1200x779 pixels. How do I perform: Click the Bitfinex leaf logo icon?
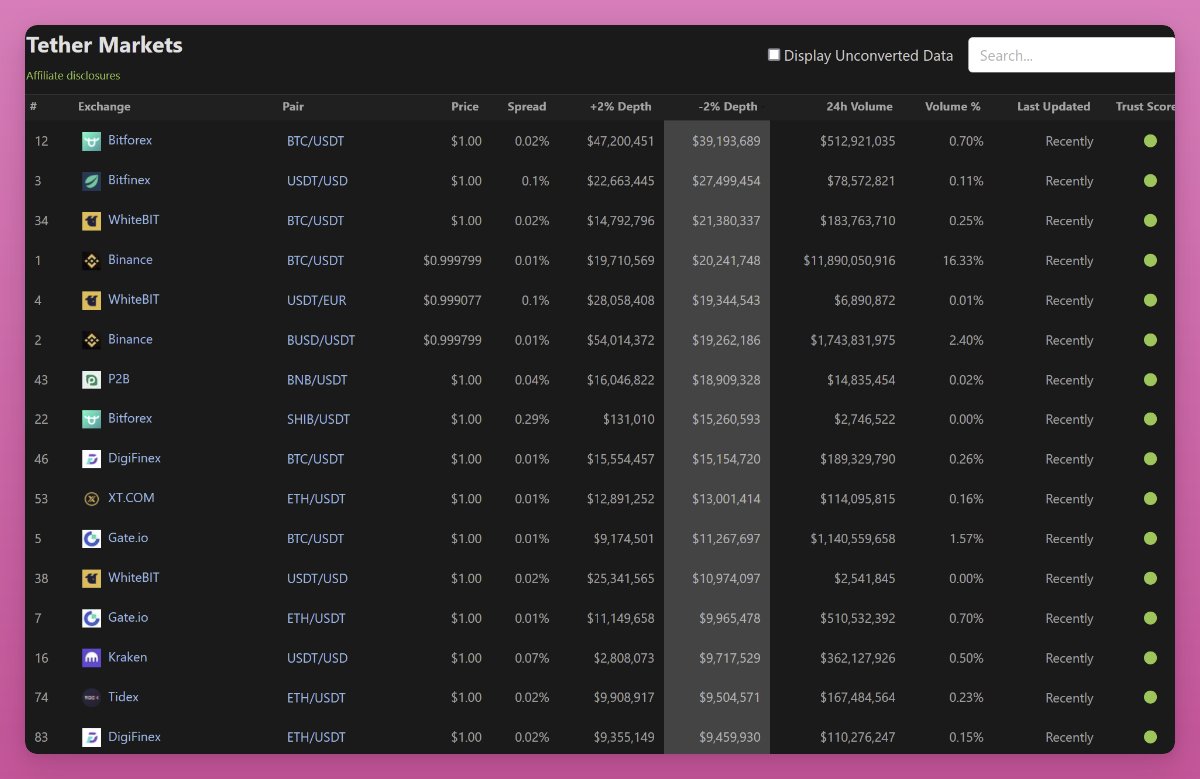coord(91,181)
